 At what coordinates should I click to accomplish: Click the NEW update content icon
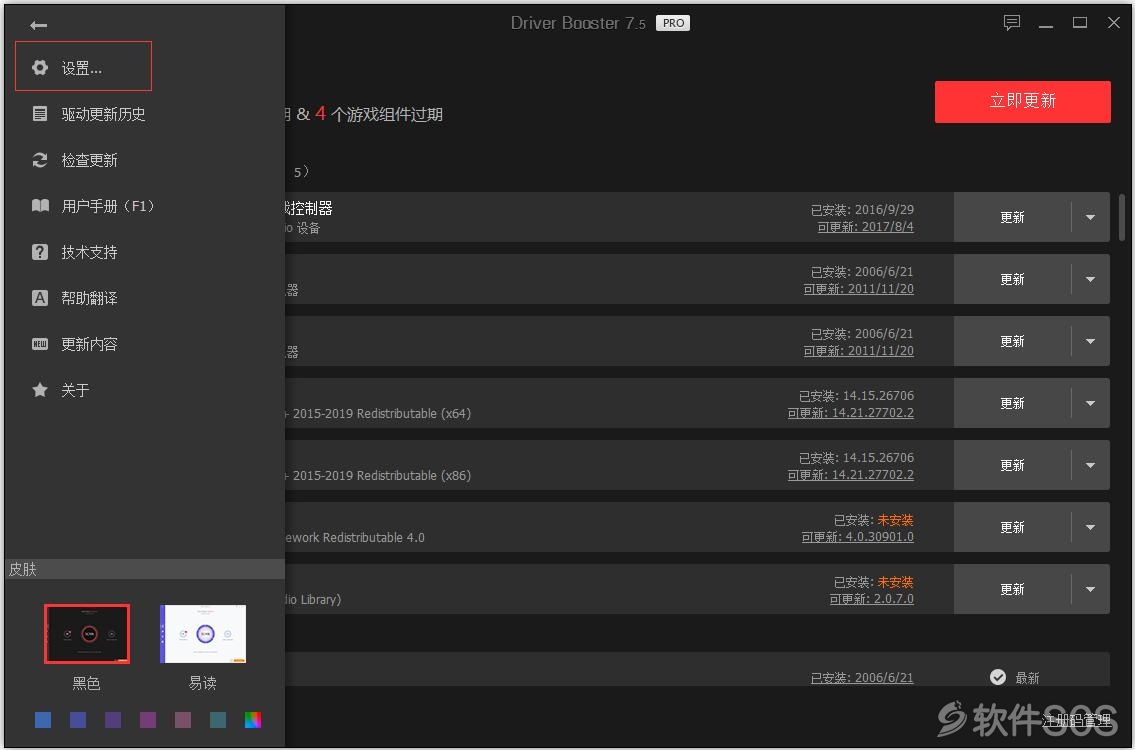click(x=40, y=344)
